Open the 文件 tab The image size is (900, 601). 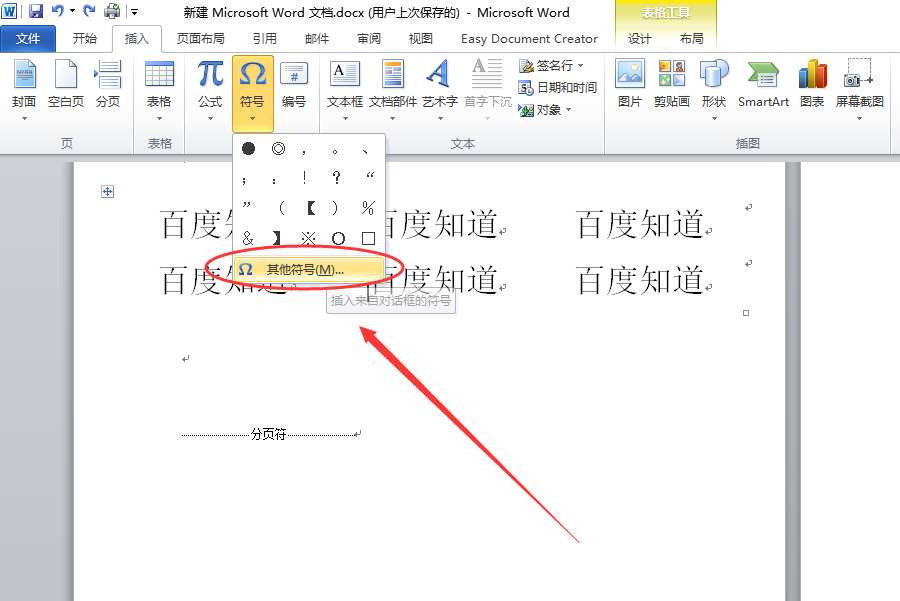28,38
